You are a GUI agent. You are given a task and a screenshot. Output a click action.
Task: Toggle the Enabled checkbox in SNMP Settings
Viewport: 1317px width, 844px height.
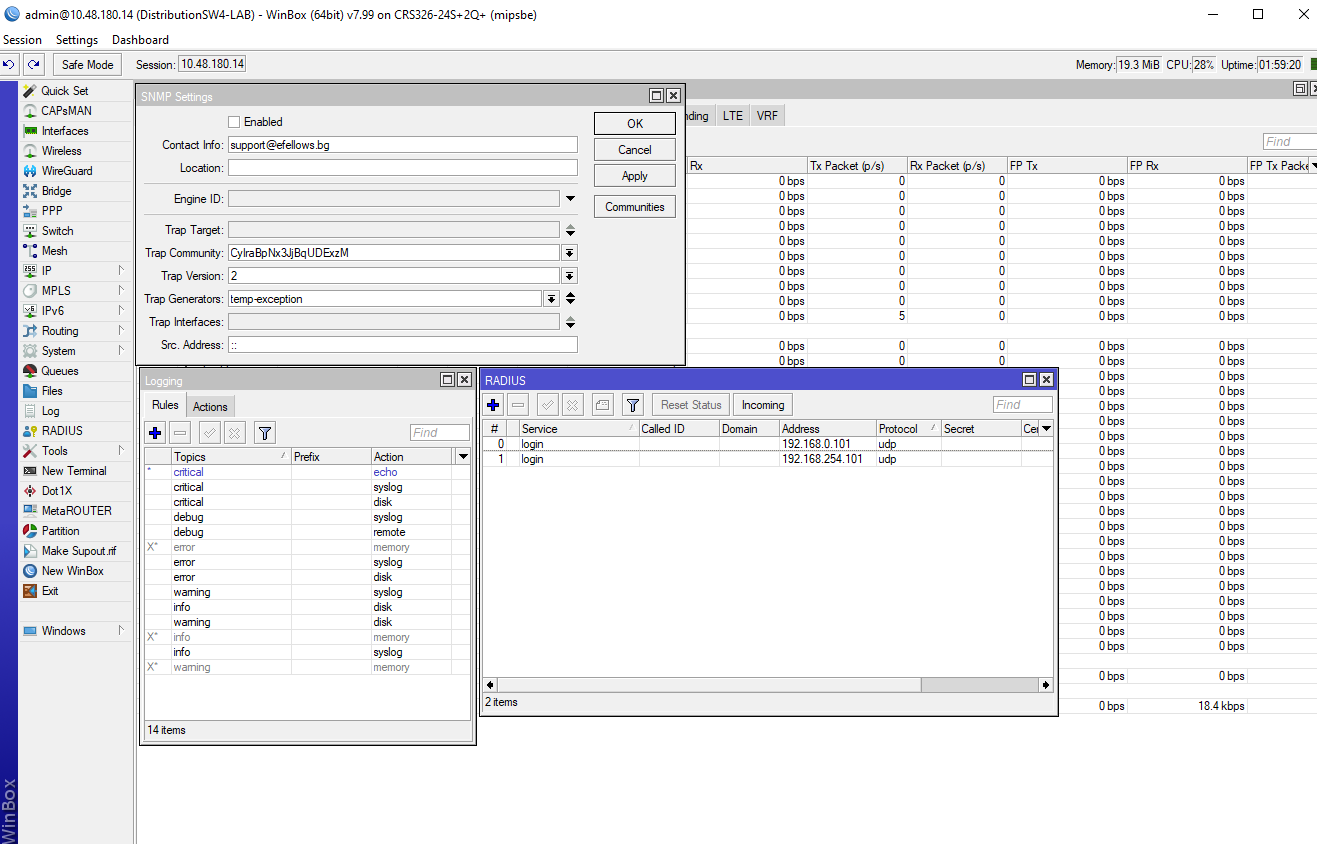click(x=234, y=122)
